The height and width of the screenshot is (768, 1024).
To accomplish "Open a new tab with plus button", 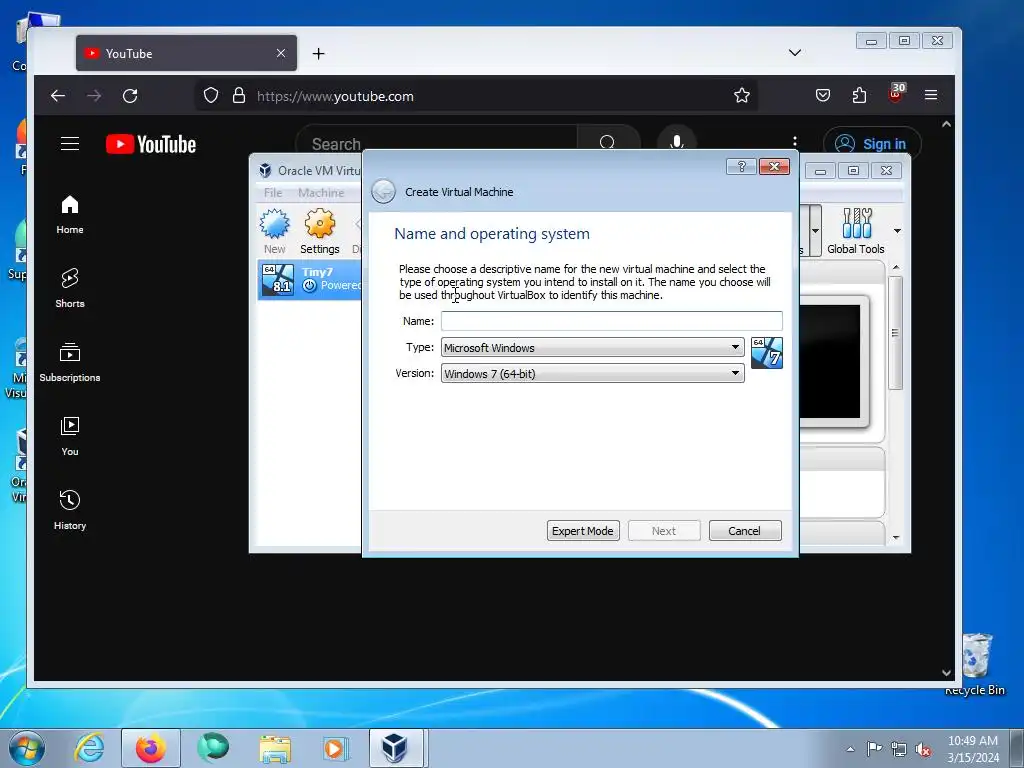I will [318, 54].
